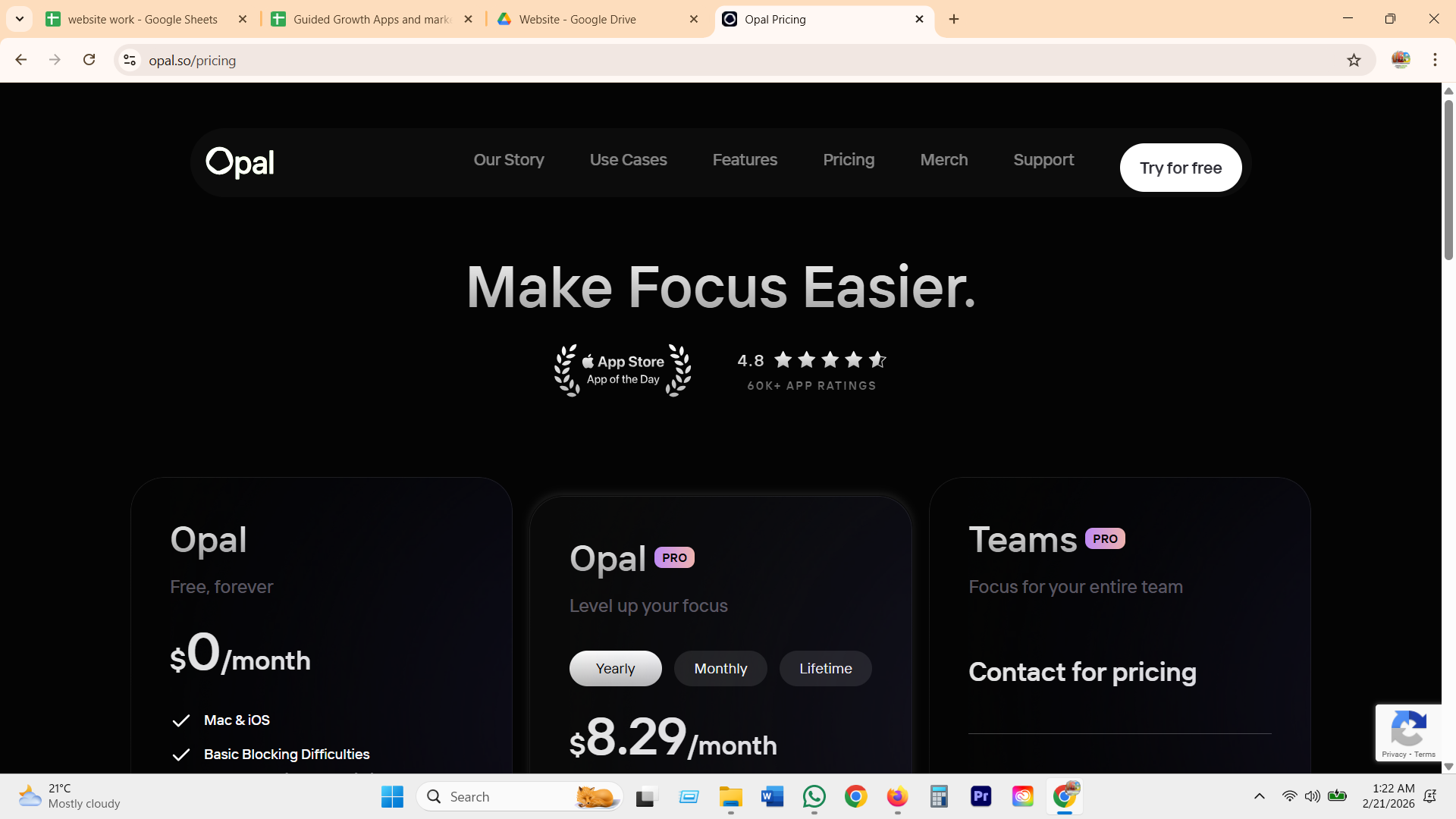Expand the tab search dropdown
Image resolution: width=1456 pixels, height=819 pixels.
20,19
